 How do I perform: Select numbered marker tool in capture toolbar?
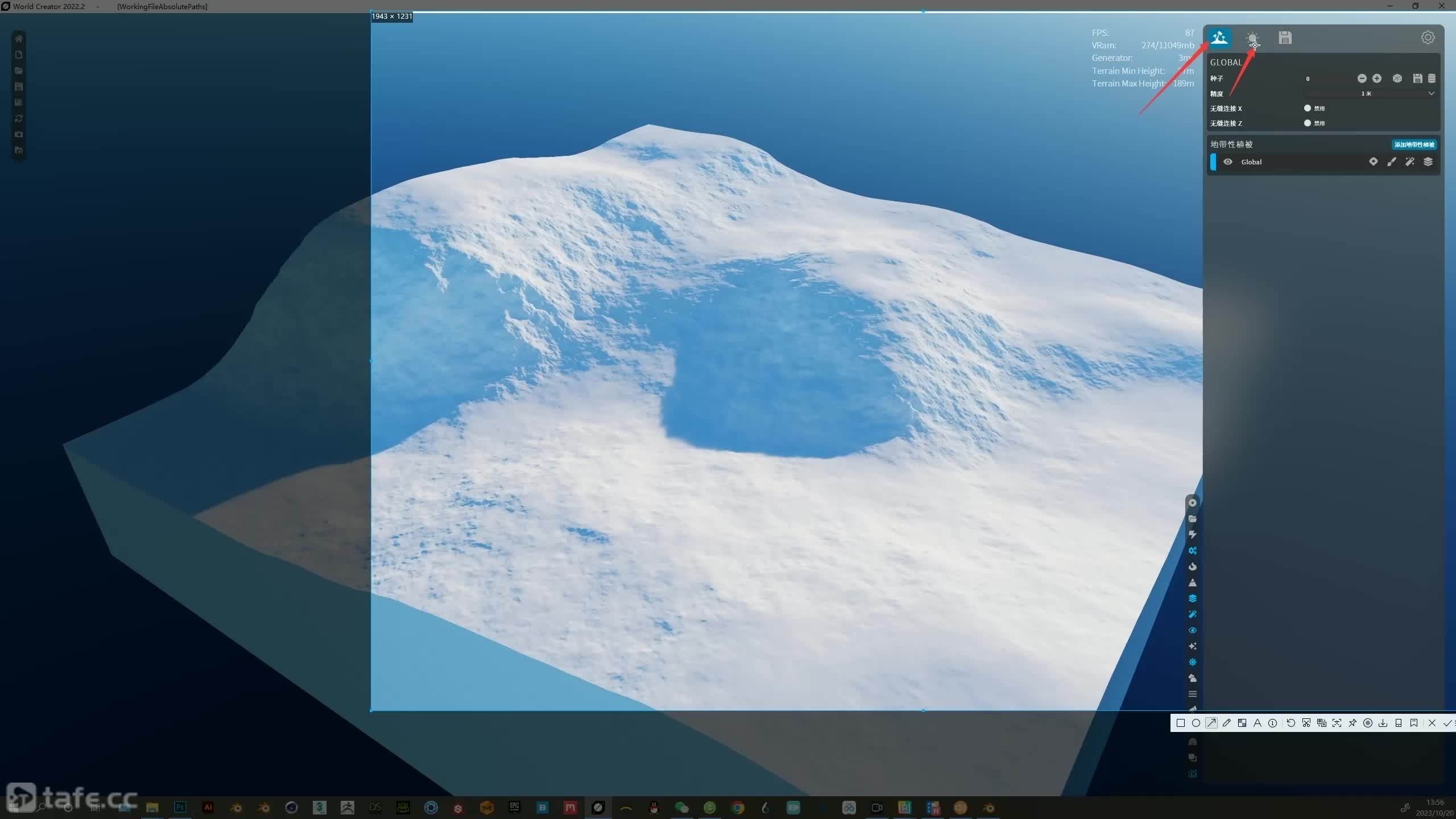coord(1273,723)
